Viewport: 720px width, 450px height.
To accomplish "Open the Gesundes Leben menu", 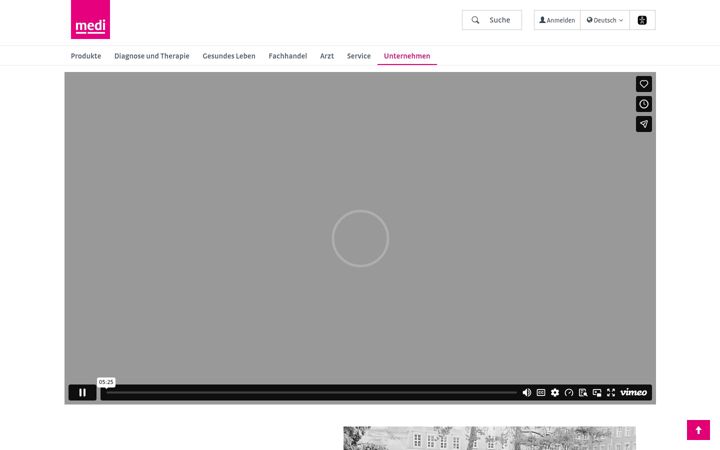I will tap(229, 56).
